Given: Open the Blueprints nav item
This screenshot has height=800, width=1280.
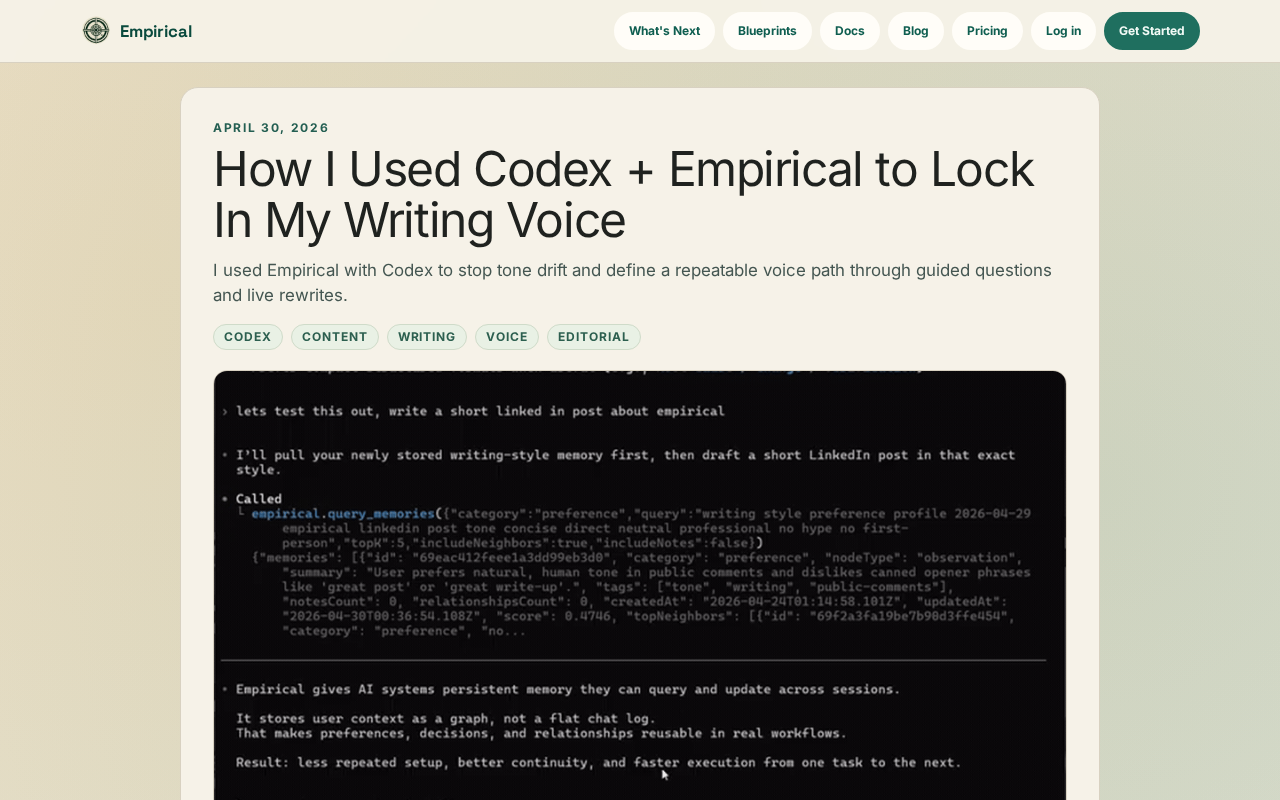Looking at the screenshot, I should tap(767, 31).
